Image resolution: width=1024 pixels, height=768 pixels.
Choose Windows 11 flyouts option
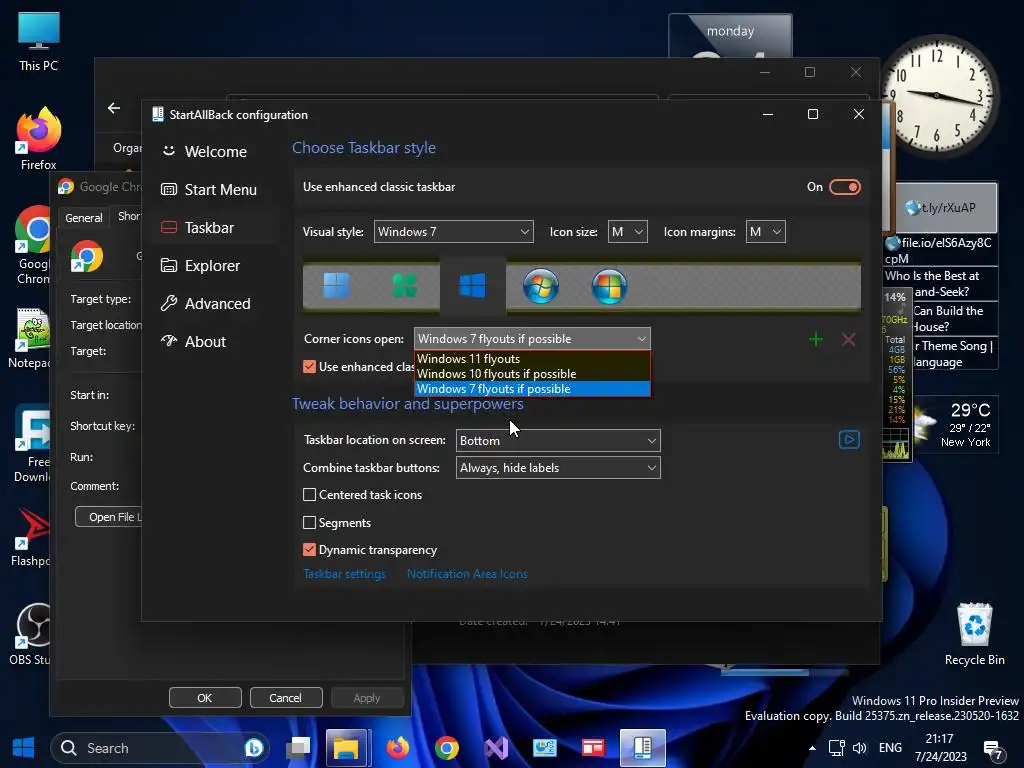pos(532,359)
